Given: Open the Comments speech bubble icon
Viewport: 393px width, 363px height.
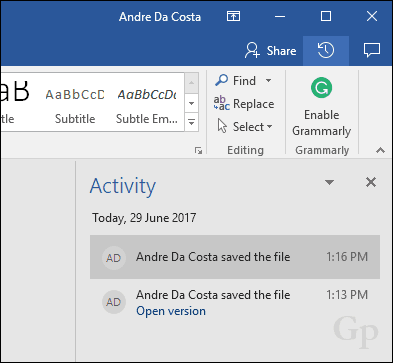Looking at the screenshot, I should [371, 51].
